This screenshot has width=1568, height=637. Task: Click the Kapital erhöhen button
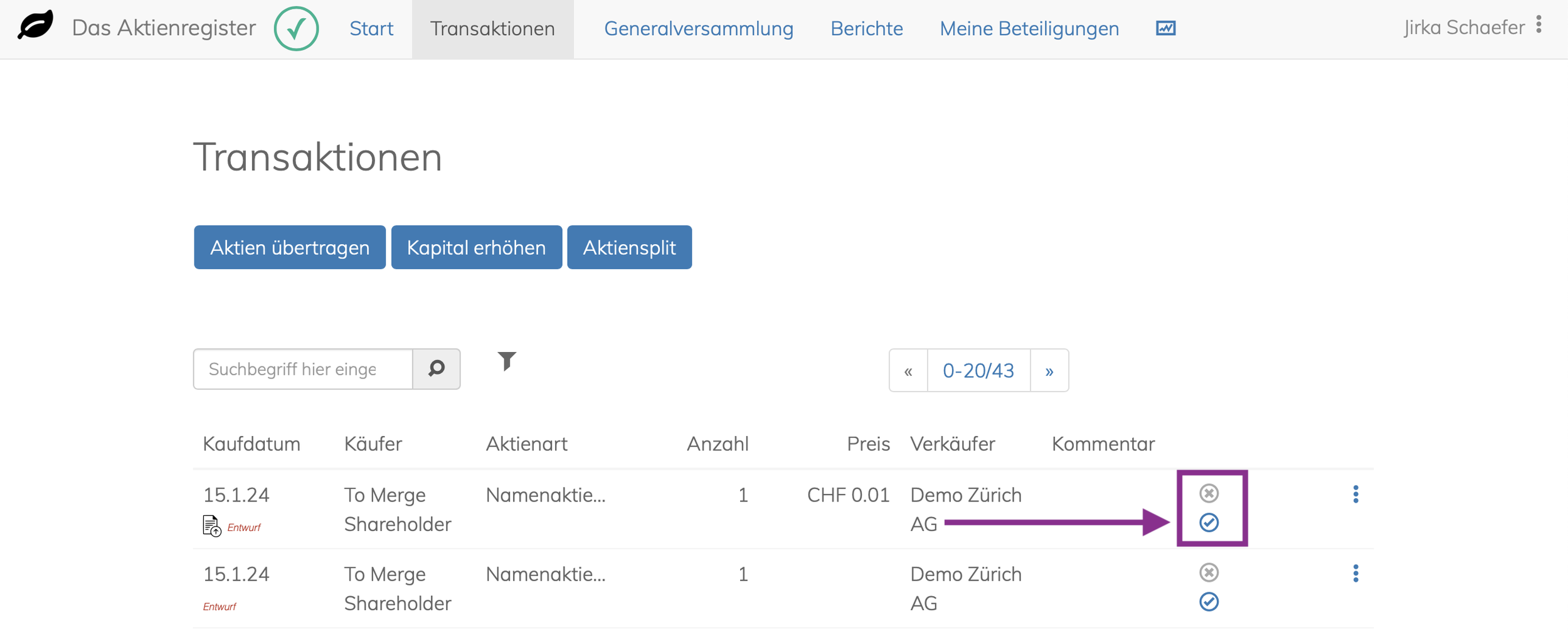477,247
